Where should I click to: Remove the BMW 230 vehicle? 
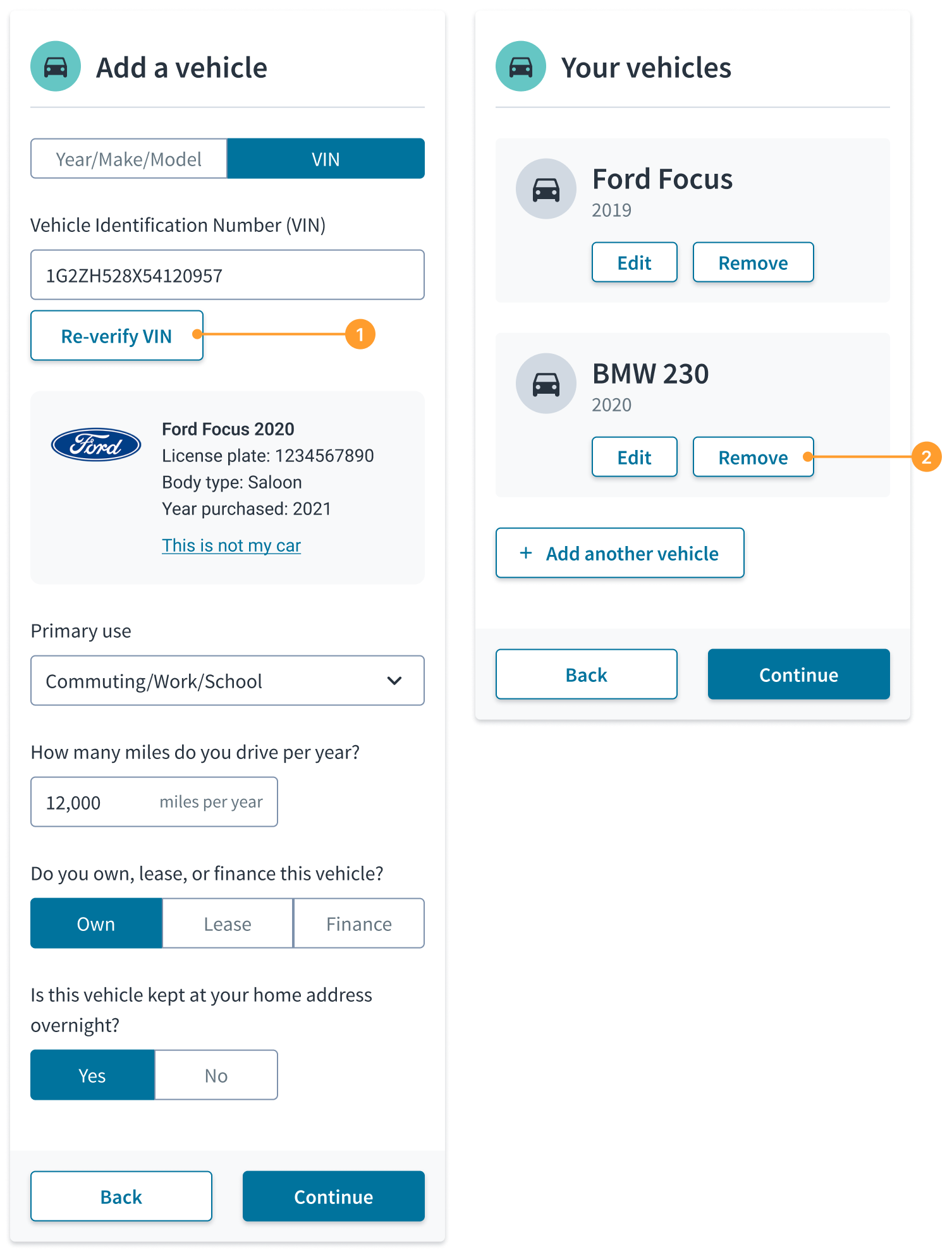coord(754,457)
